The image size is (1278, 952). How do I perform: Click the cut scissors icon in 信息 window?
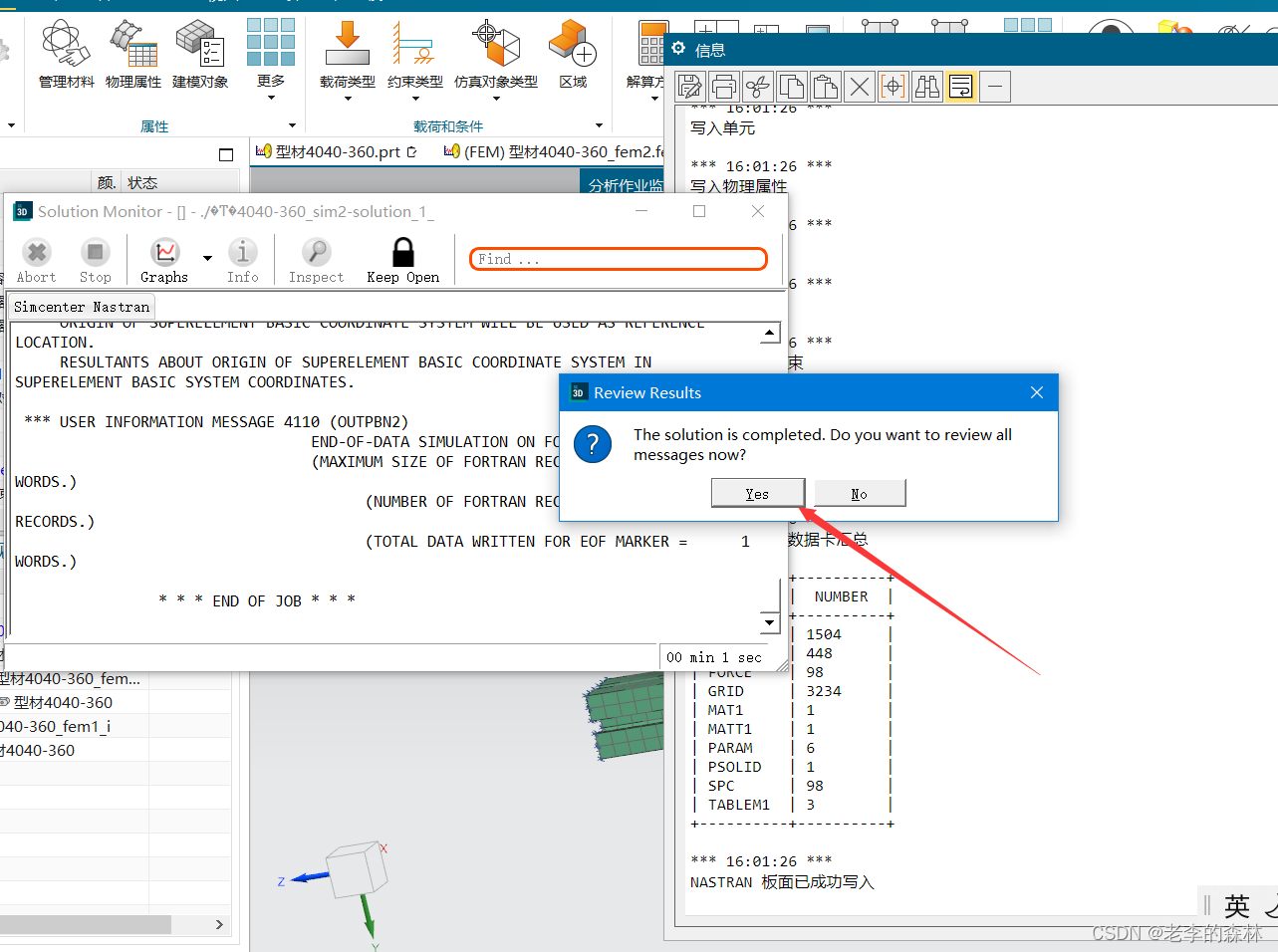[x=758, y=87]
